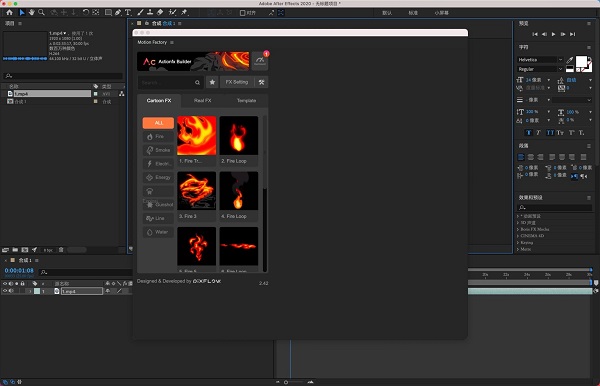600x386 pixels.
Task: Open the Motion Factory panel menu icon
Action: click(x=172, y=42)
